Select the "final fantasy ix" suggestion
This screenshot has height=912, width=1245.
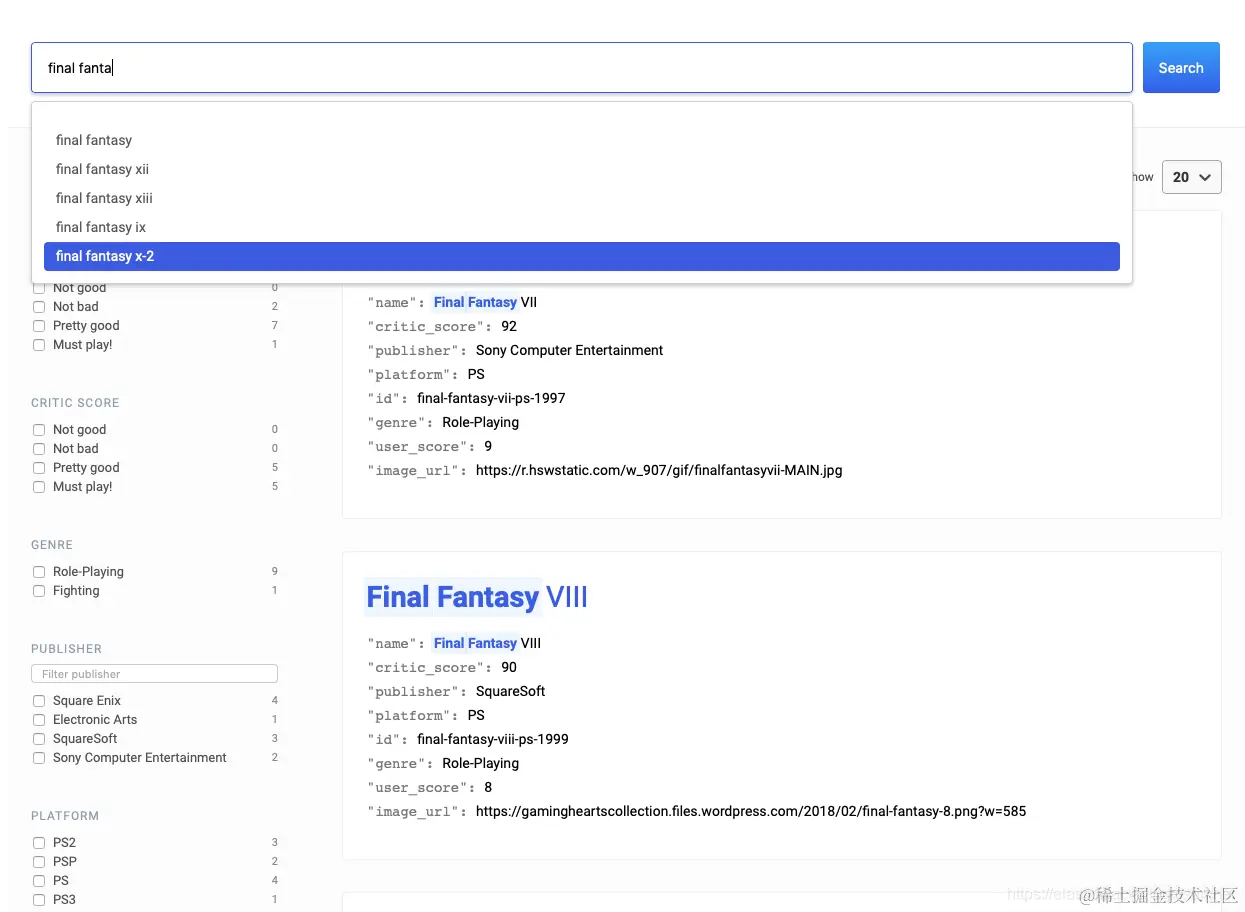(x=581, y=227)
